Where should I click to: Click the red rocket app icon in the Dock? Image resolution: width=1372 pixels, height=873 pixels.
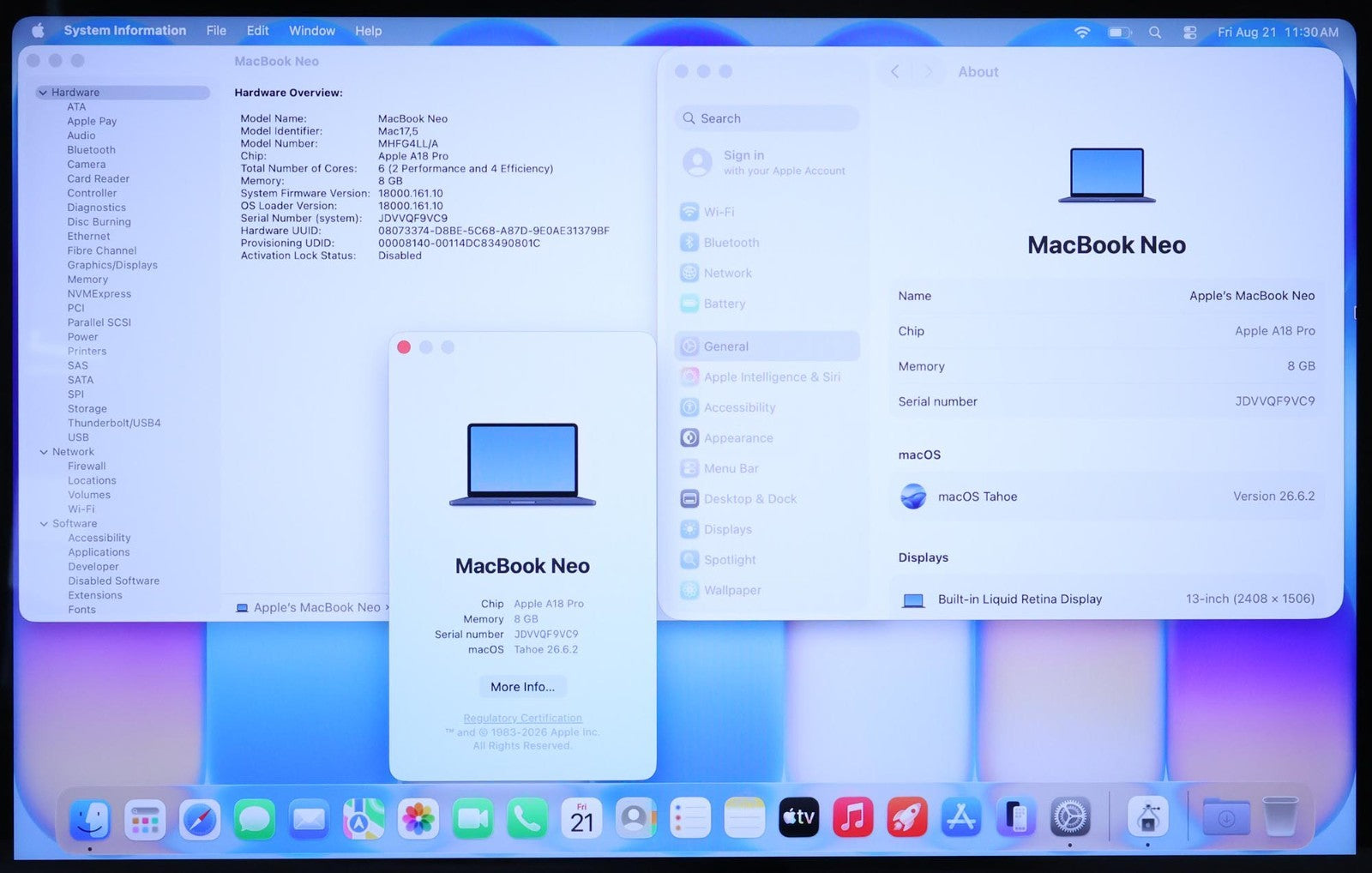pyautogui.click(x=907, y=819)
